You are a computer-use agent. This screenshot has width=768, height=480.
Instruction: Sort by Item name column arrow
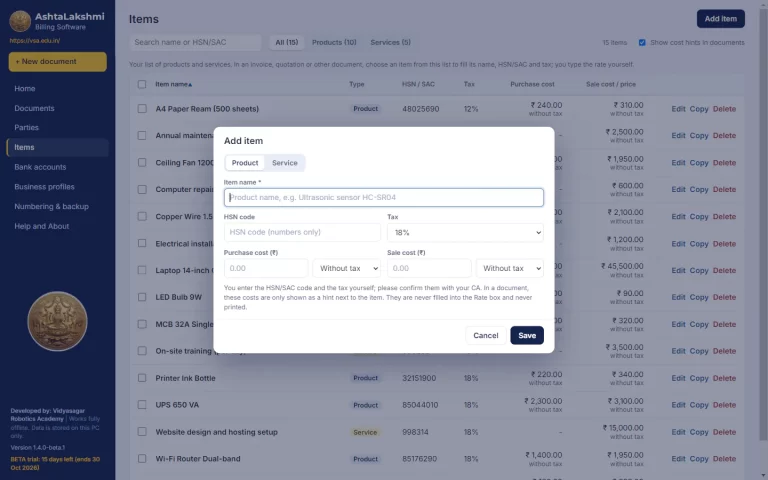[x=190, y=85]
